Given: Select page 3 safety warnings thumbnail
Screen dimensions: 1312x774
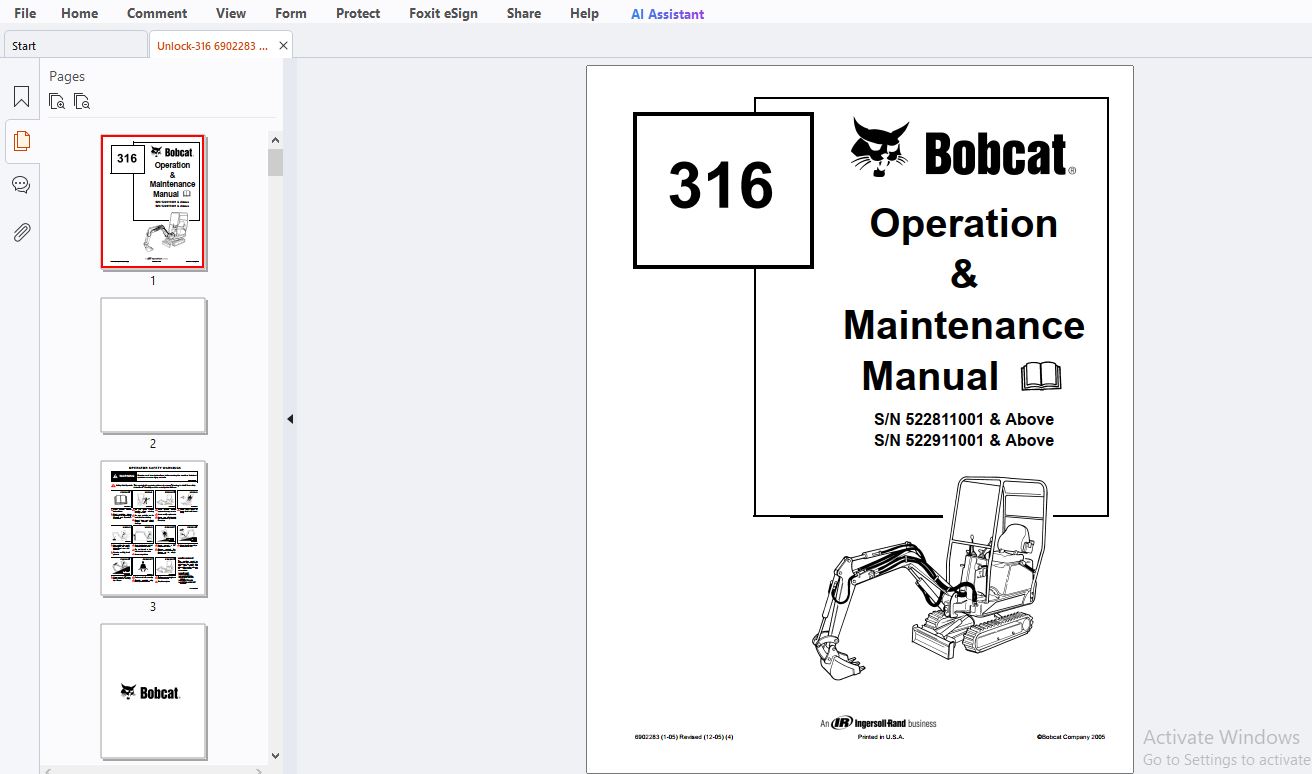Looking at the screenshot, I should [153, 528].
